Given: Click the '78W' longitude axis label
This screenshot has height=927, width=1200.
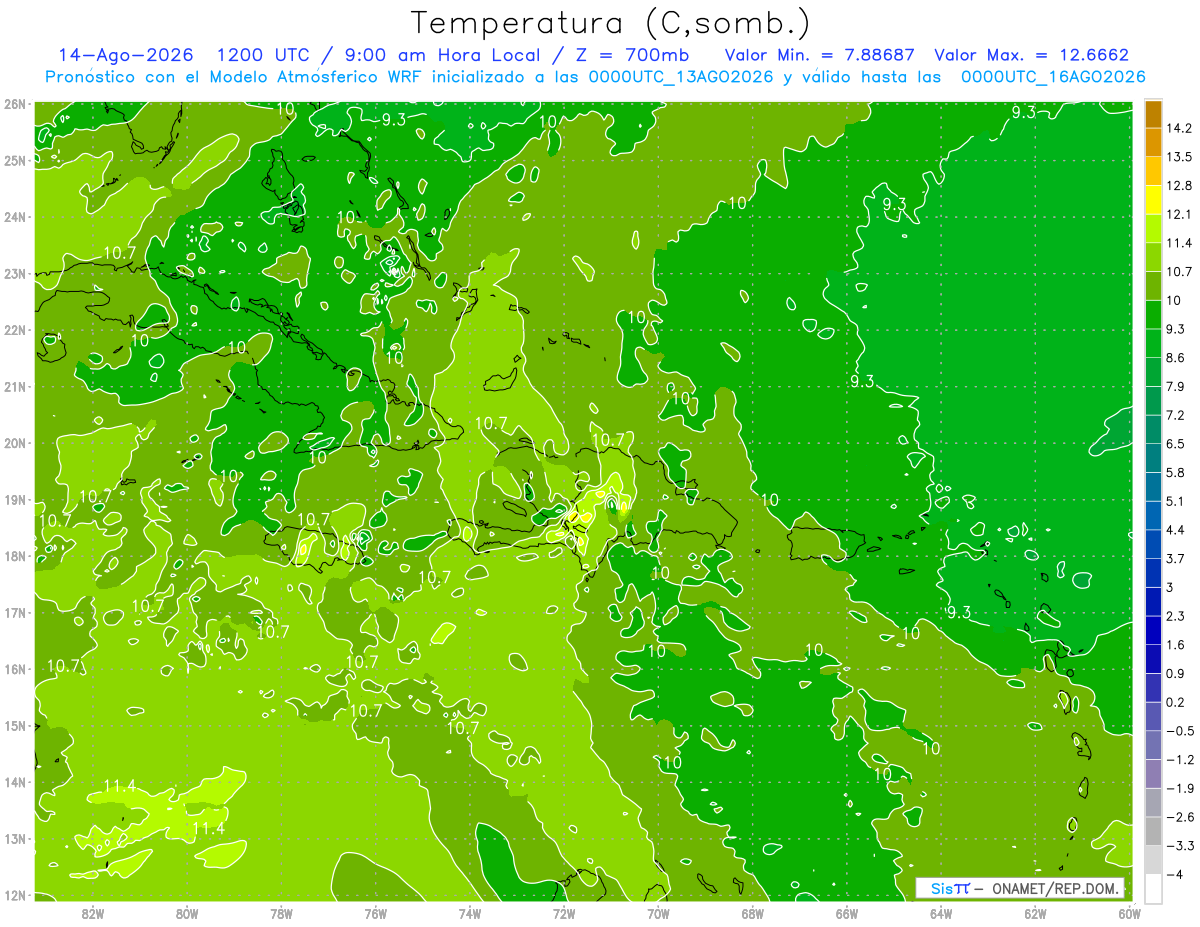Looking at the screenshot, I should pyautogui.click(x=281, y=913).
